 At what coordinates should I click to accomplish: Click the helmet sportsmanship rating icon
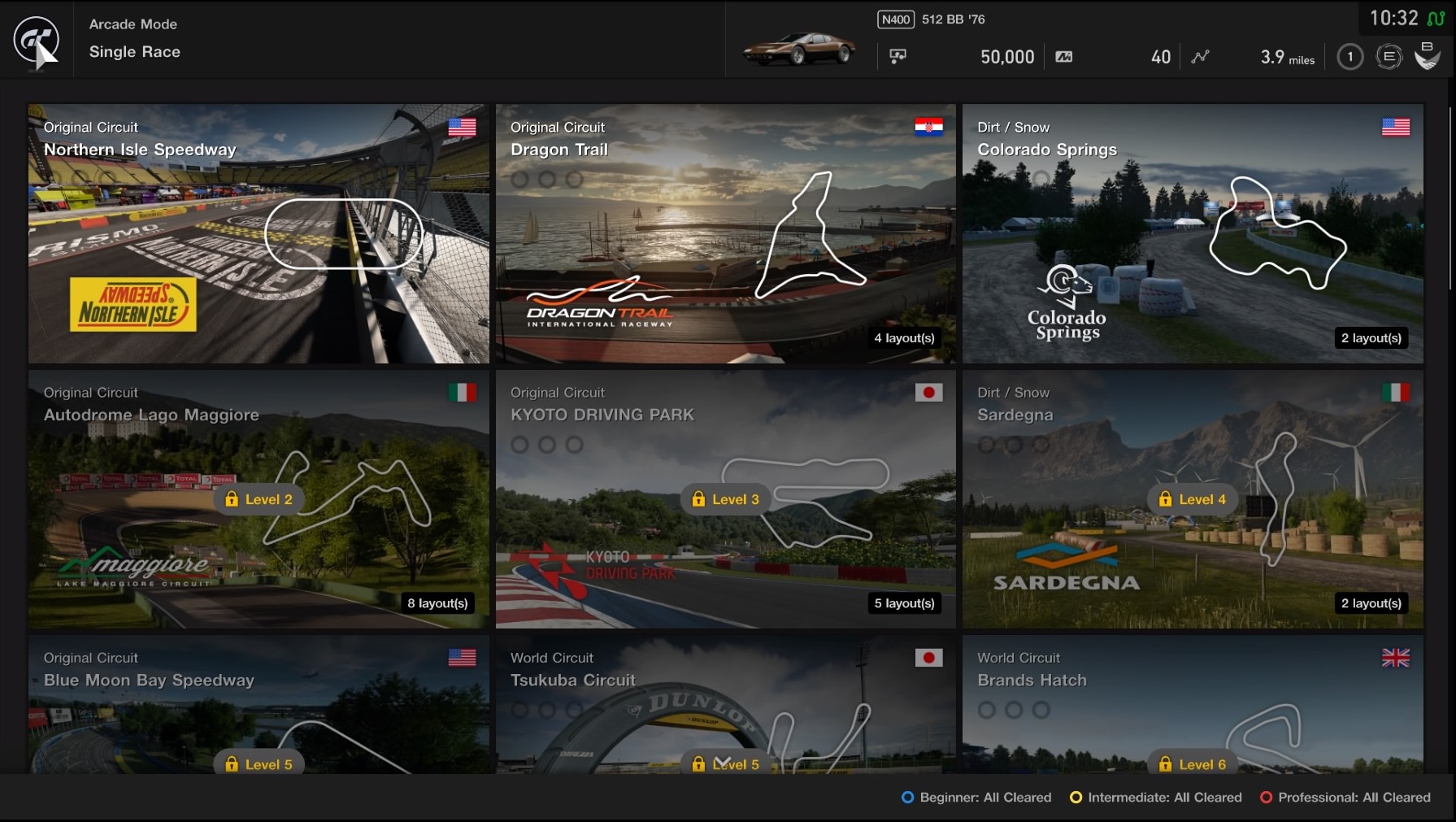coord(1428,55)
